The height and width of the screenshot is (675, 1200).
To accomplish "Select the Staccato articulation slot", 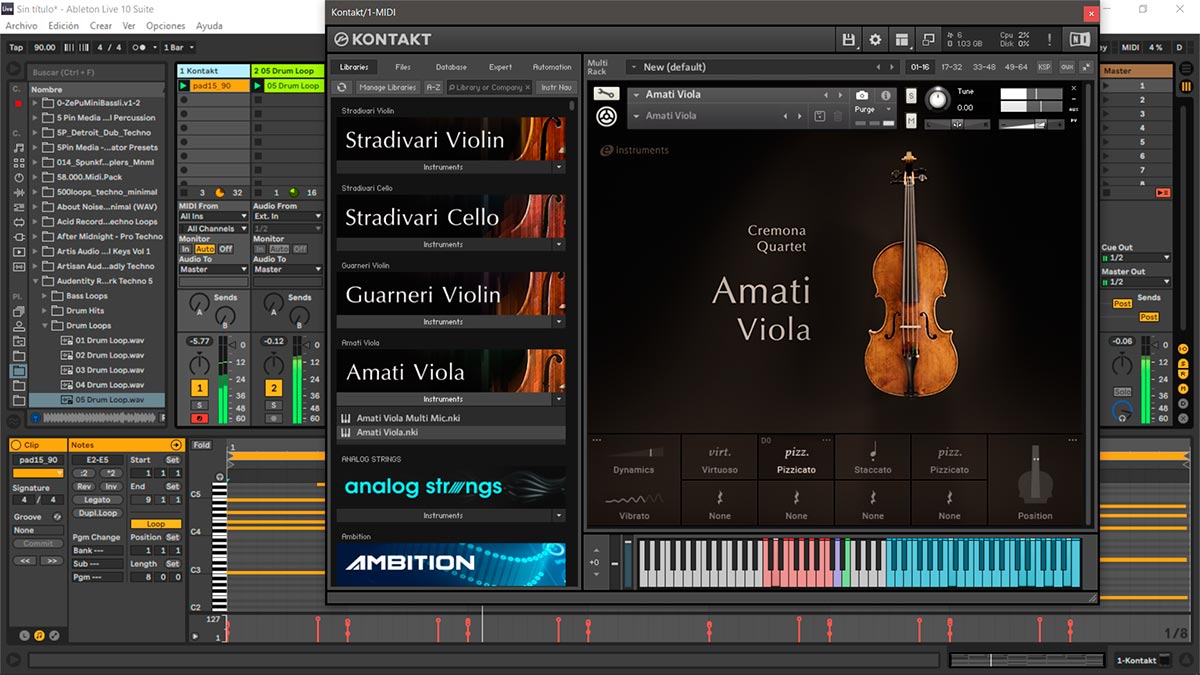I will coord(872,457).
